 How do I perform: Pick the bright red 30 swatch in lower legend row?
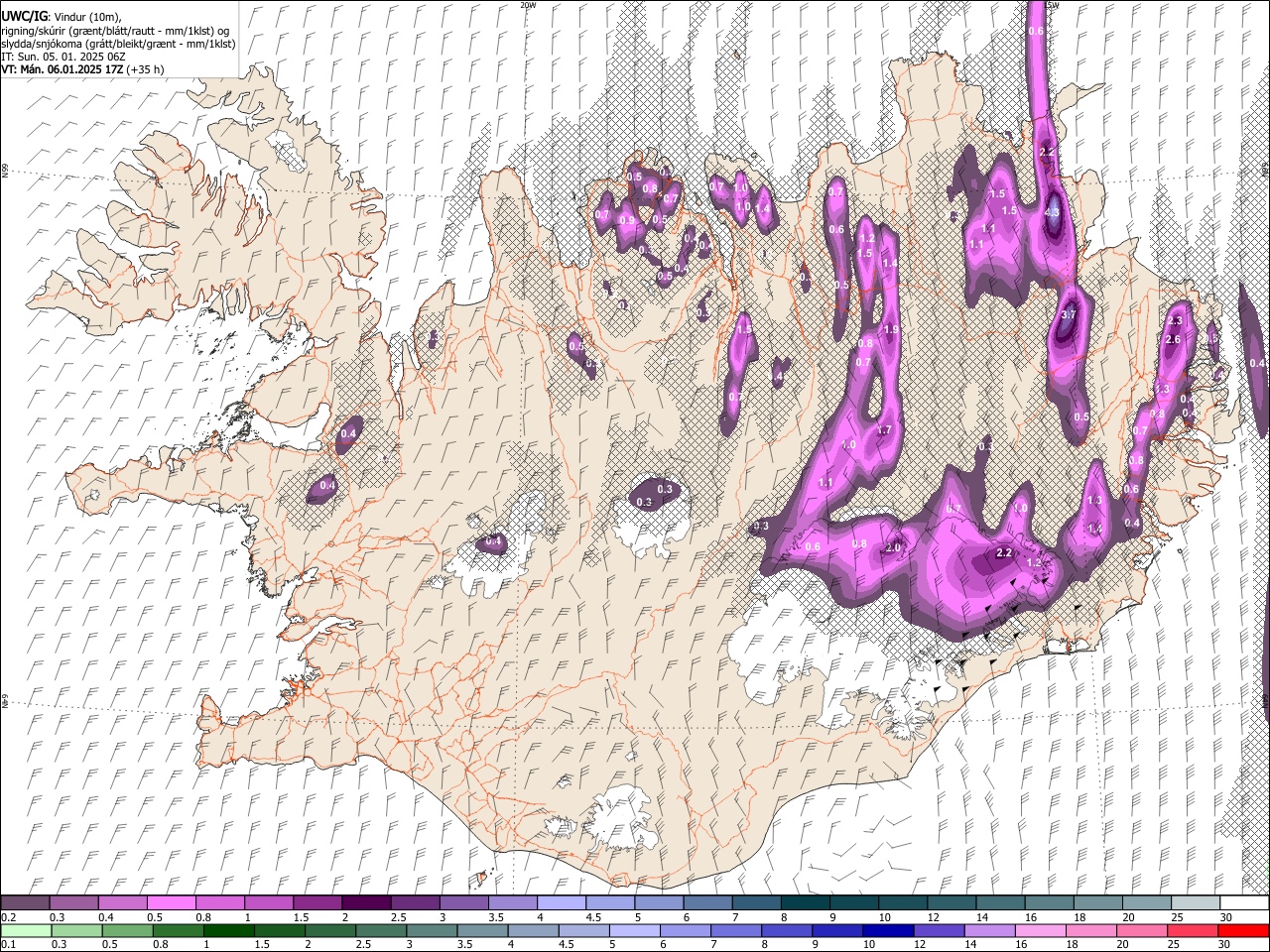(1242, 931)
